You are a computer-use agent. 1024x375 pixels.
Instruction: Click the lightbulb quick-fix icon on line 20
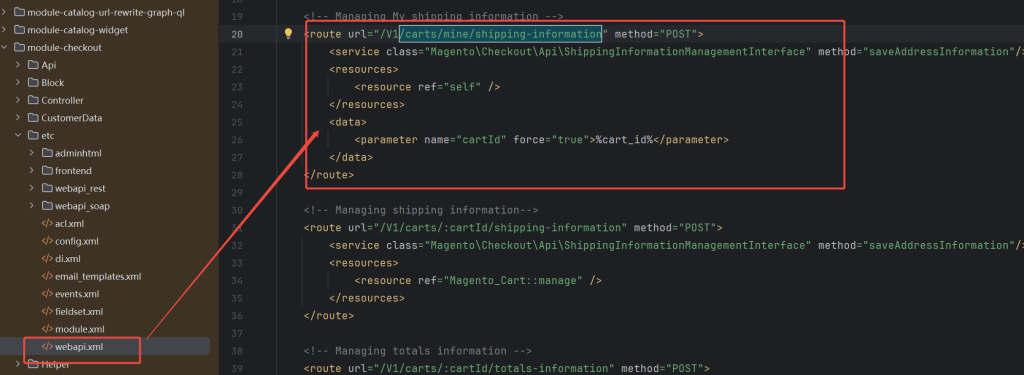tap(288, 34)
